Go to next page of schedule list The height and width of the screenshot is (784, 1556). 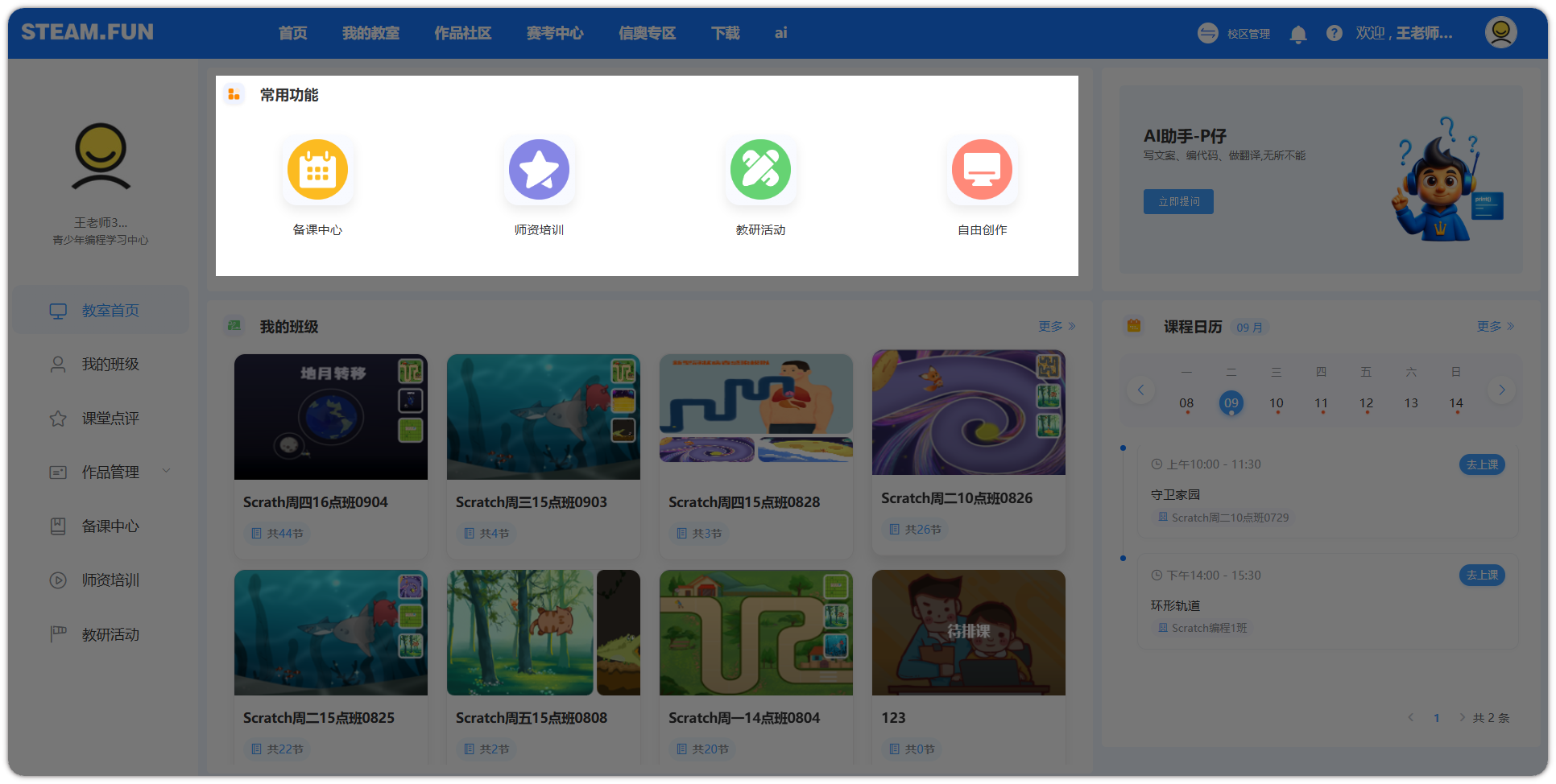tap(1462, 718)
